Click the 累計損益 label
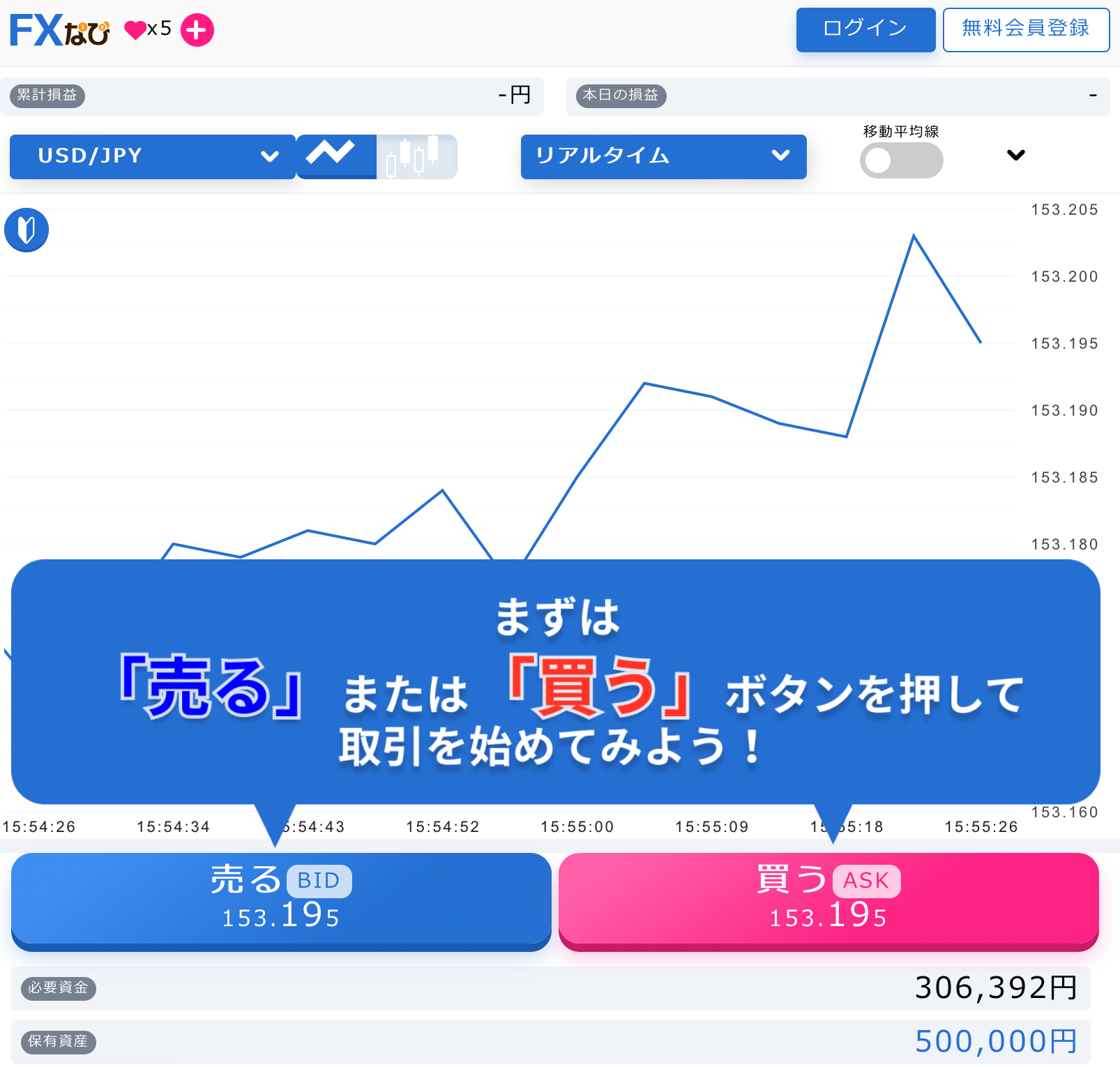 (47, 96)
